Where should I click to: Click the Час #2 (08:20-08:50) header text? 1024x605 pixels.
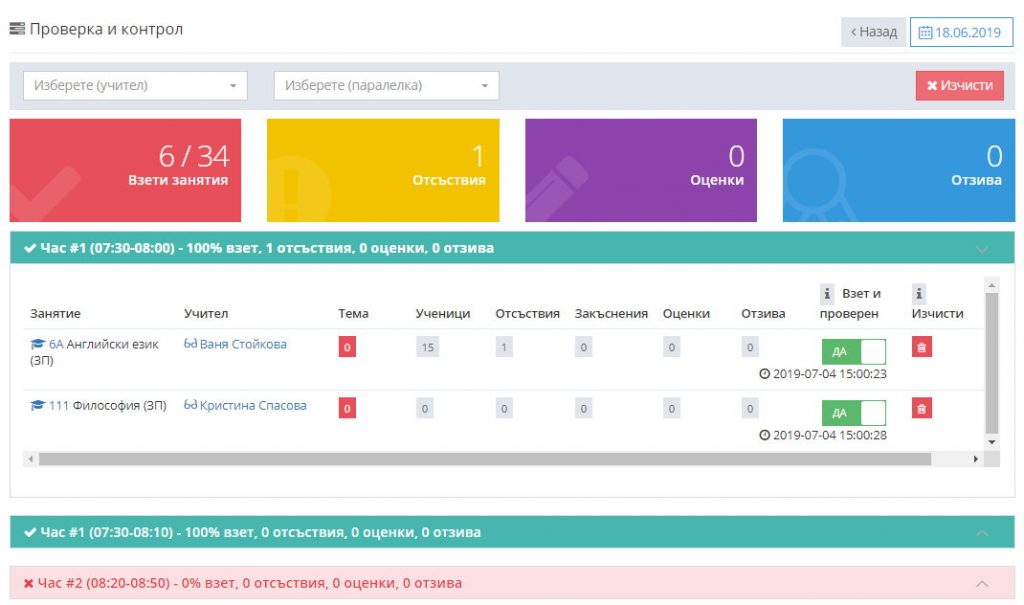tap(249, 583)
